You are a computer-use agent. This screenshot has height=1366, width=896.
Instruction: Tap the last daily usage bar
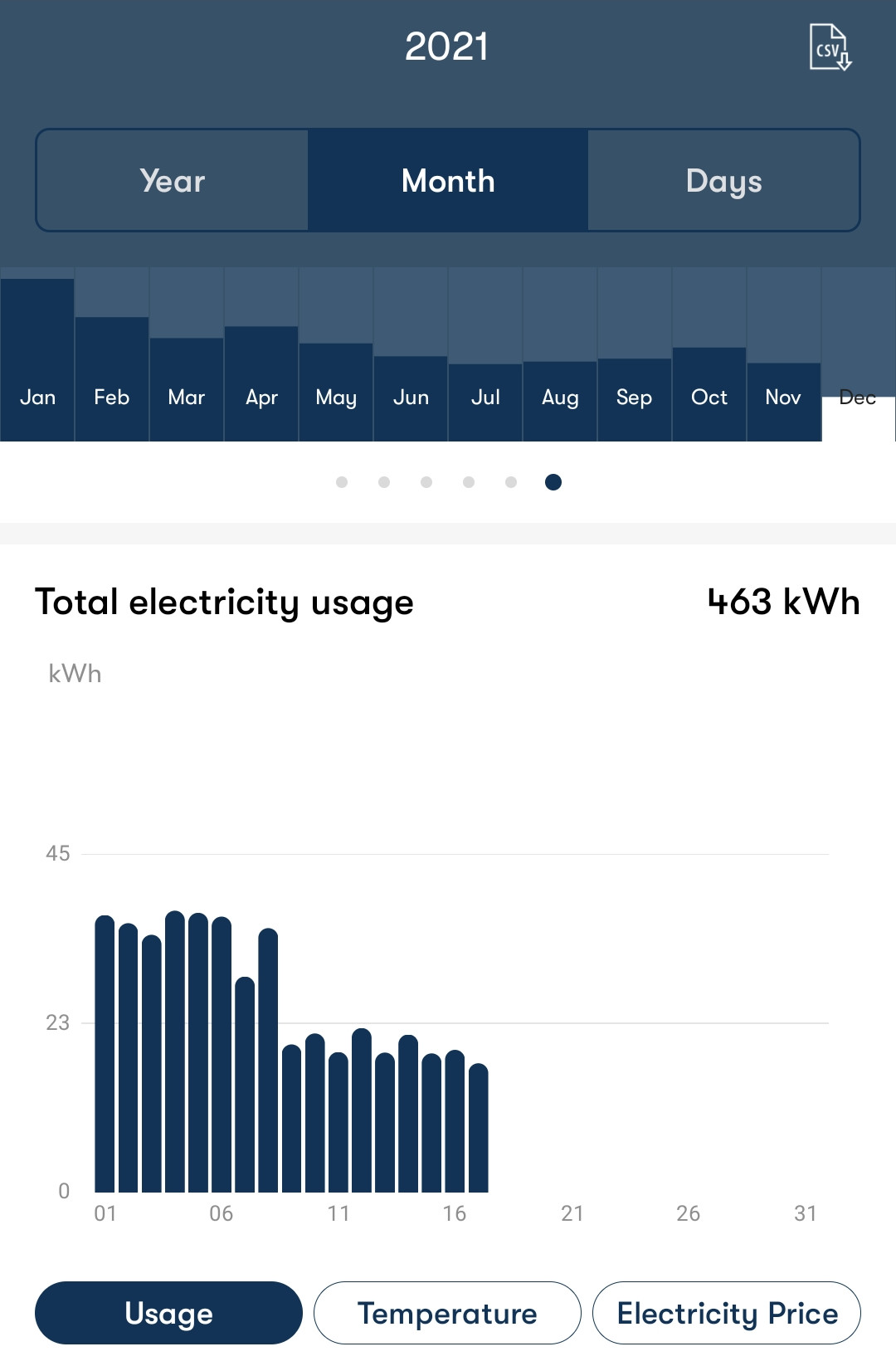coord(479,1129)
